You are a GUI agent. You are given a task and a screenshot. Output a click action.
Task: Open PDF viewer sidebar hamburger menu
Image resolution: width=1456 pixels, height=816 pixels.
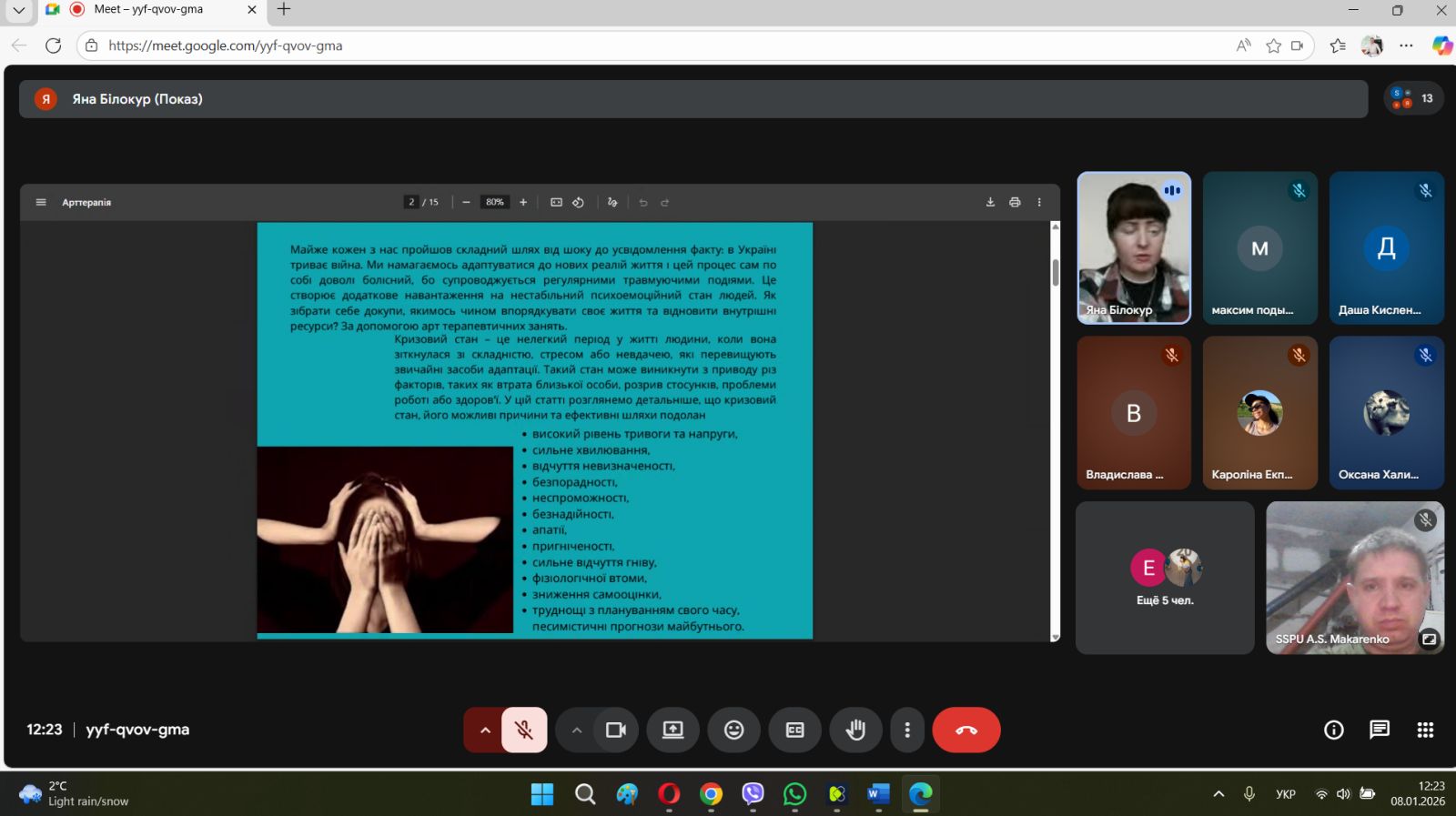pyautogui.click(x=41, y=202)
